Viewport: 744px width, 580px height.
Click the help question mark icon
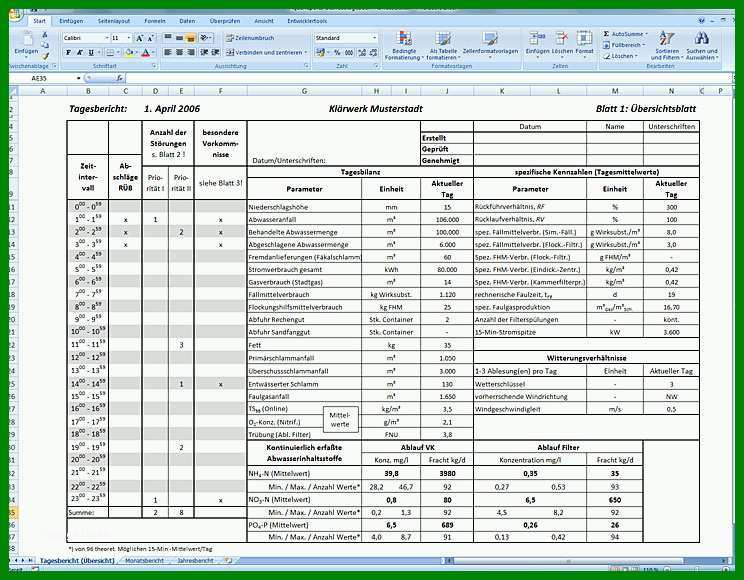(x=701, y=21)
